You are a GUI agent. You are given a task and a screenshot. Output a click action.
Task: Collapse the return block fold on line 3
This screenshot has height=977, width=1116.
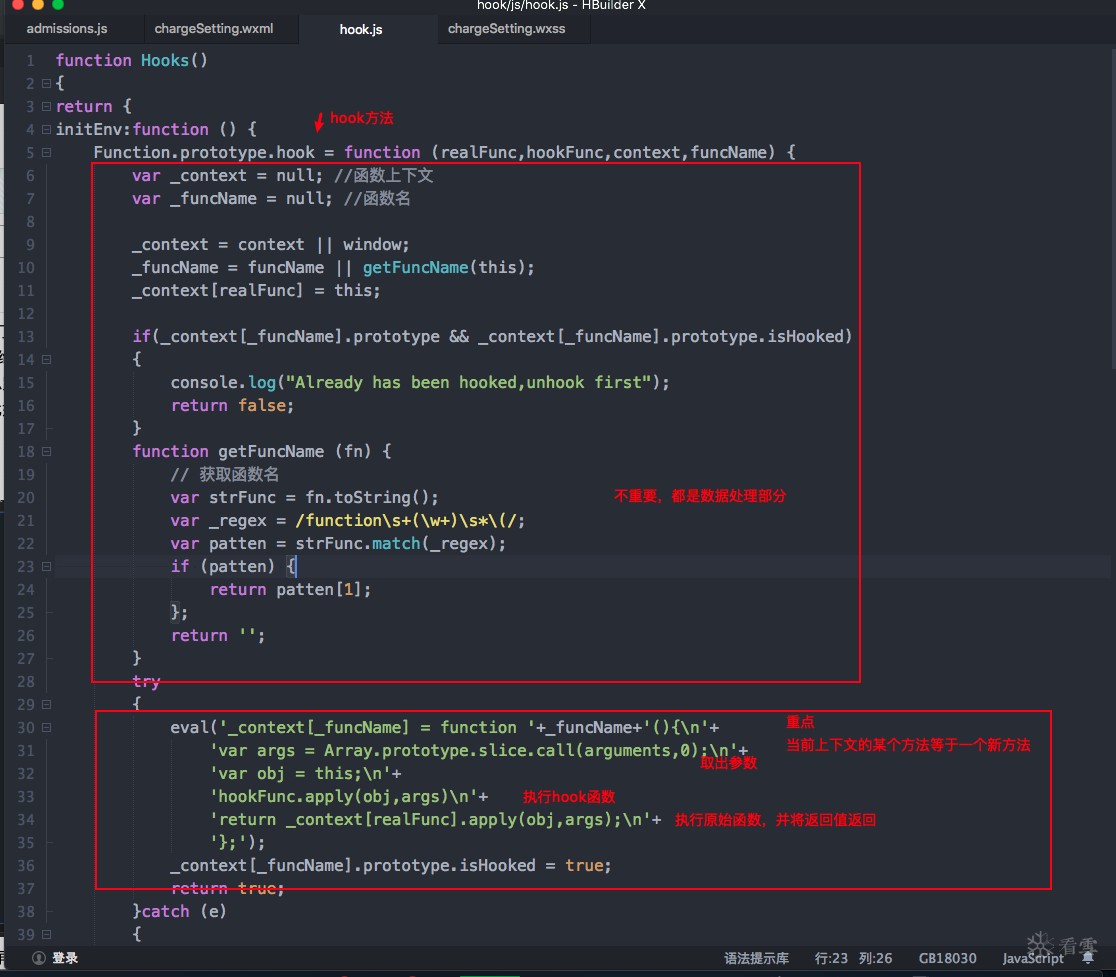point(46,106)
